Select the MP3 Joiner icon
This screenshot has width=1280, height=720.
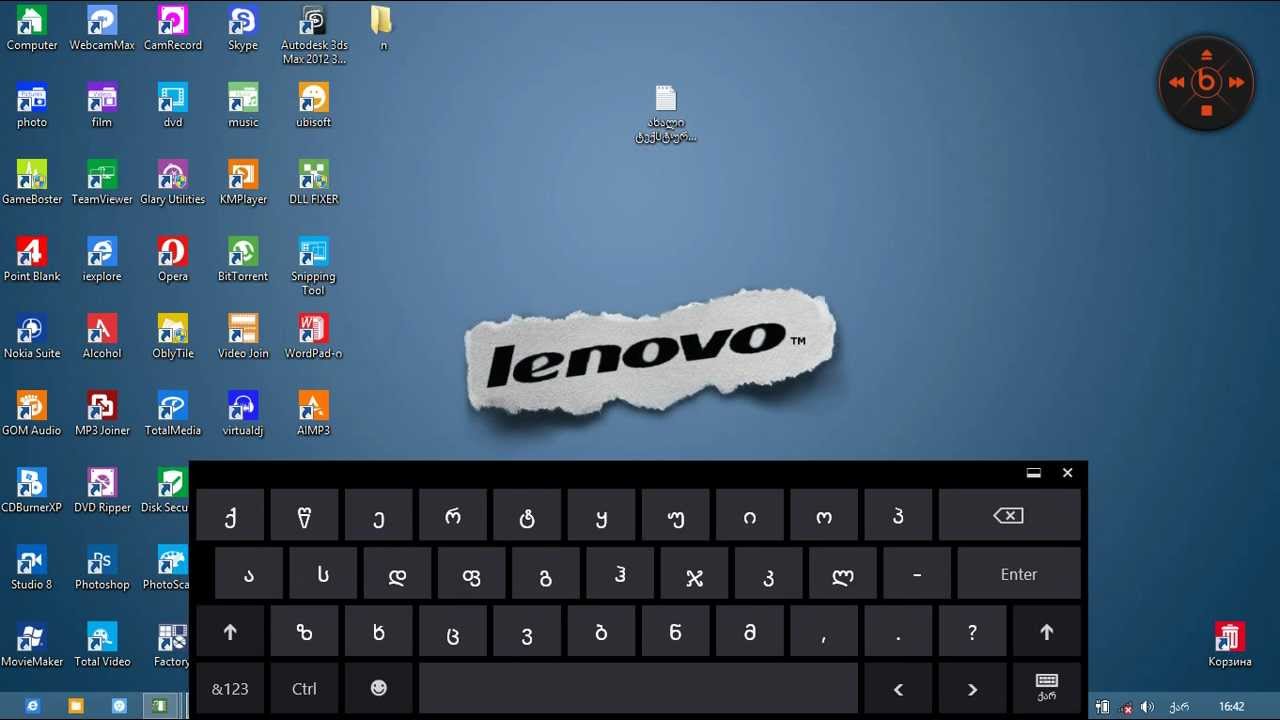click(102, 413)
